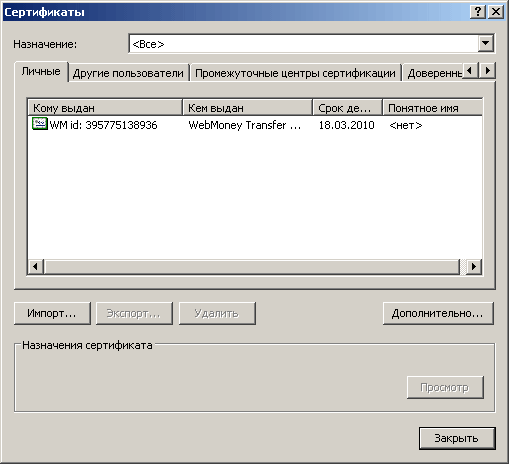Select the Личные tab

click(x=41, y=71)
